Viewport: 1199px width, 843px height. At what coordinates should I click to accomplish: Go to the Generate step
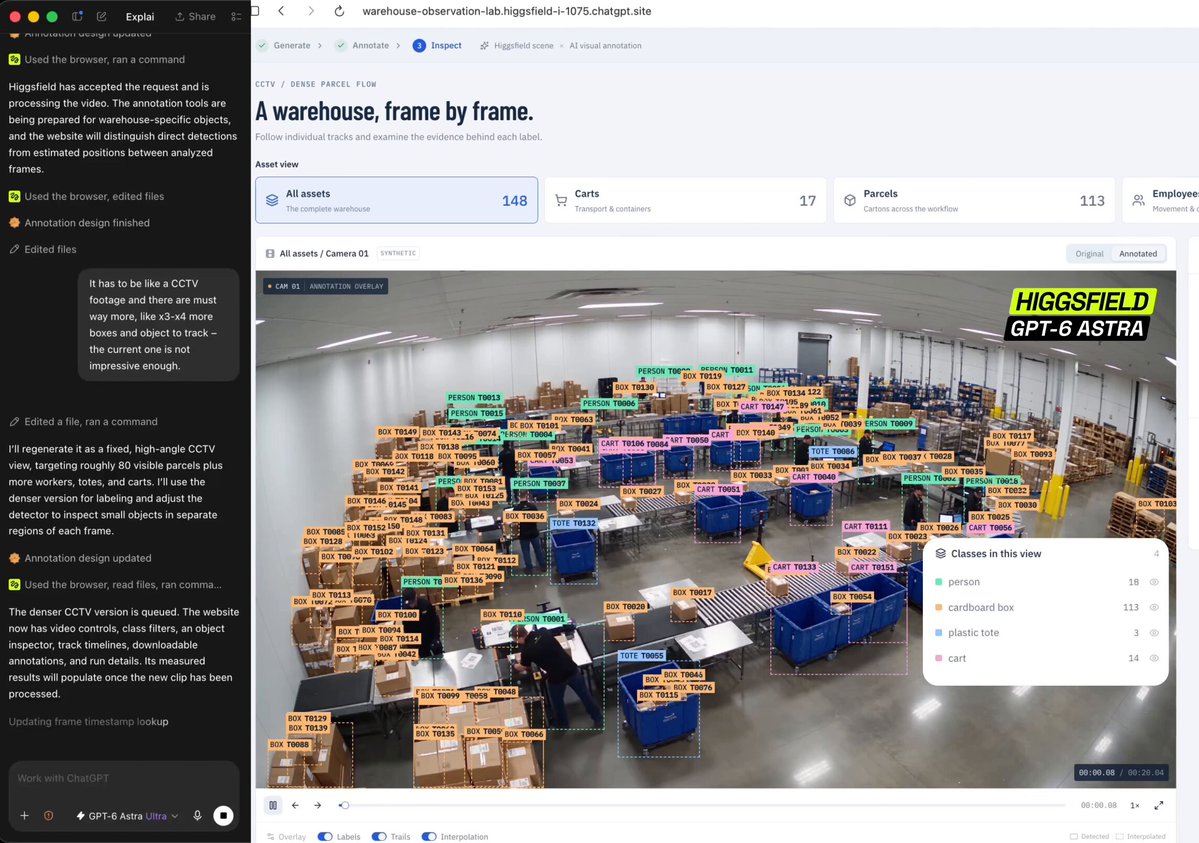click(284, 45)
